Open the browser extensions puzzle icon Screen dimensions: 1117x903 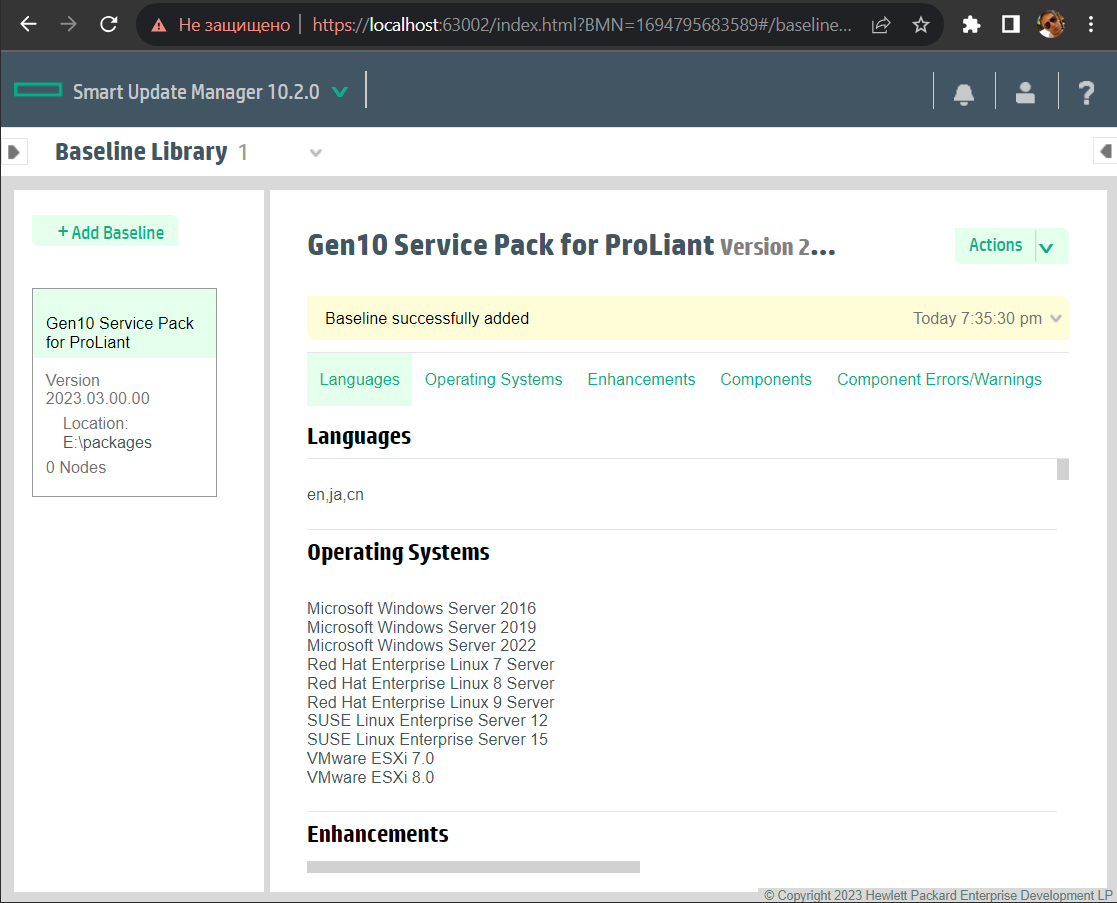coord(971,25)
